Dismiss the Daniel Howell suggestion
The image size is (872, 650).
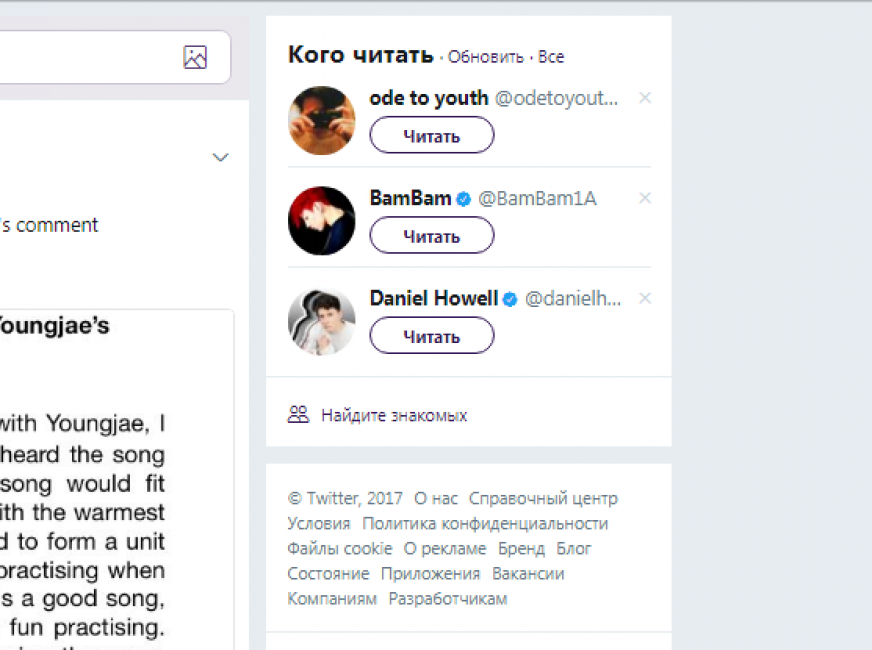(645, 299)
